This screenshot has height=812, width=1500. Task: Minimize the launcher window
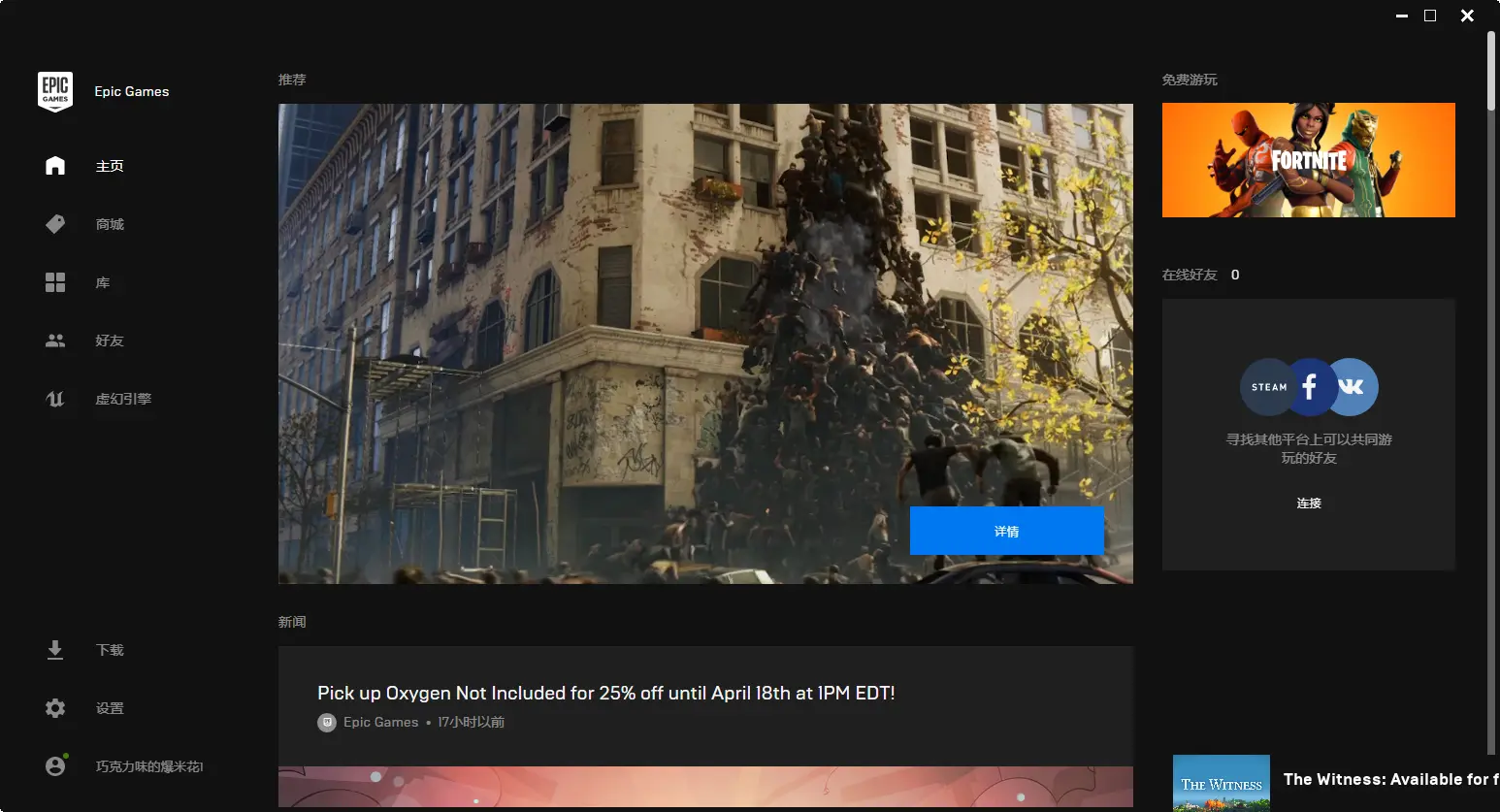(1401, 16)
